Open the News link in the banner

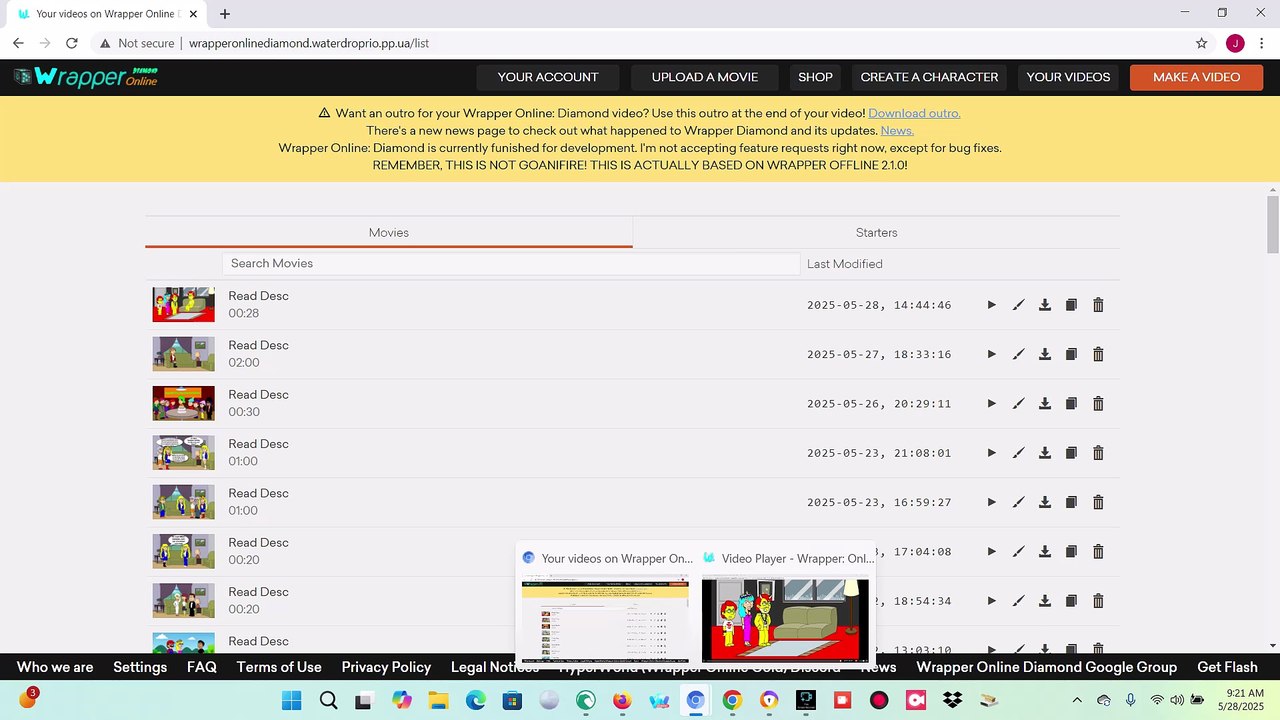pos(897,131)
